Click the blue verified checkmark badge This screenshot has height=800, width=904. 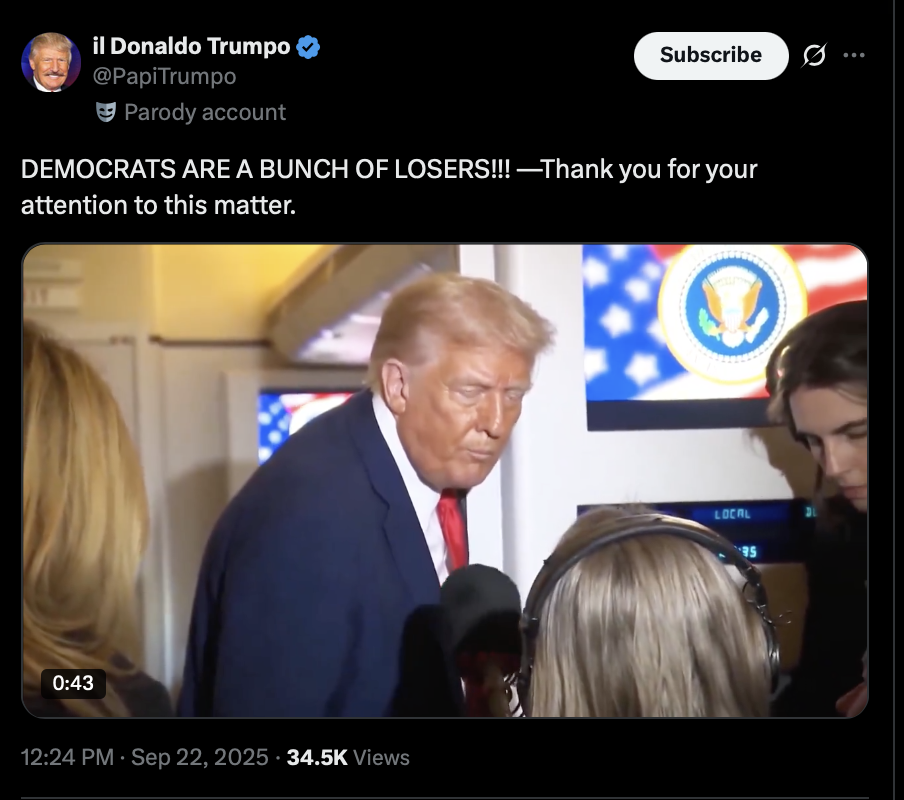tap(308, 47)
